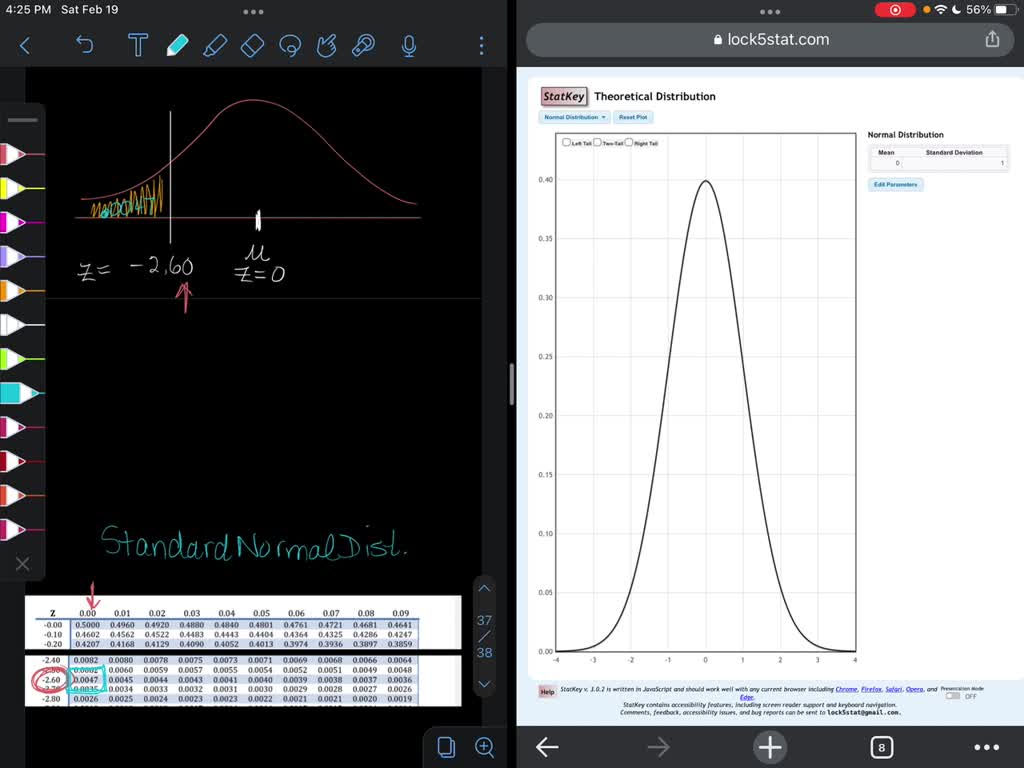Turn on the Right Tail checkbox
Screen dimensions: 1024x768
(x=629, y=141)
